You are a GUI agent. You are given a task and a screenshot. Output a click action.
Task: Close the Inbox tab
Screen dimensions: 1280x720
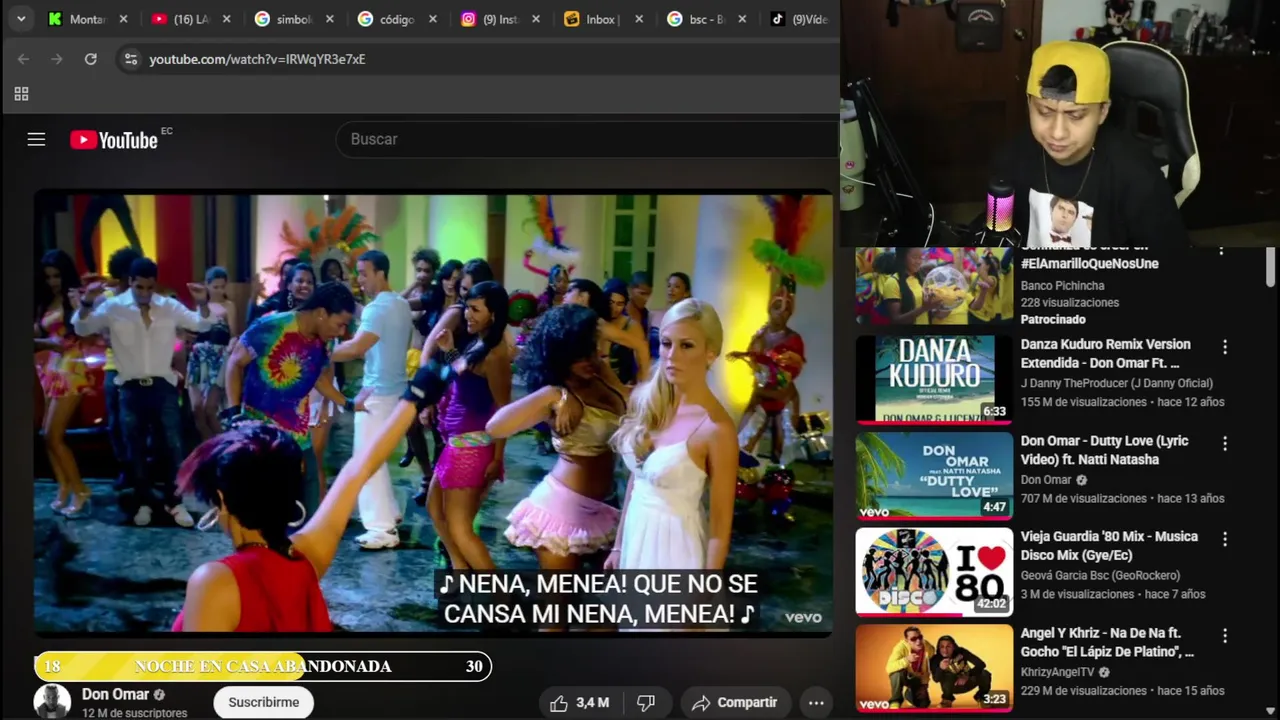(639, 19)
